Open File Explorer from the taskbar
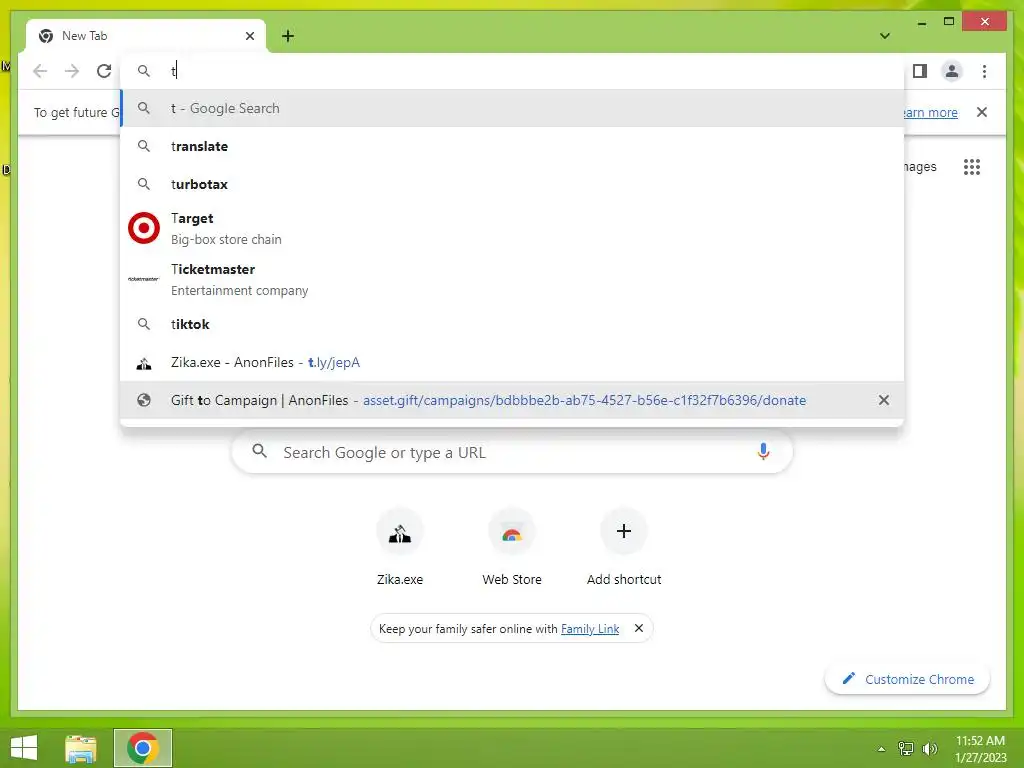Viewport: 1024px width, 768px height. tap(81, 748)
